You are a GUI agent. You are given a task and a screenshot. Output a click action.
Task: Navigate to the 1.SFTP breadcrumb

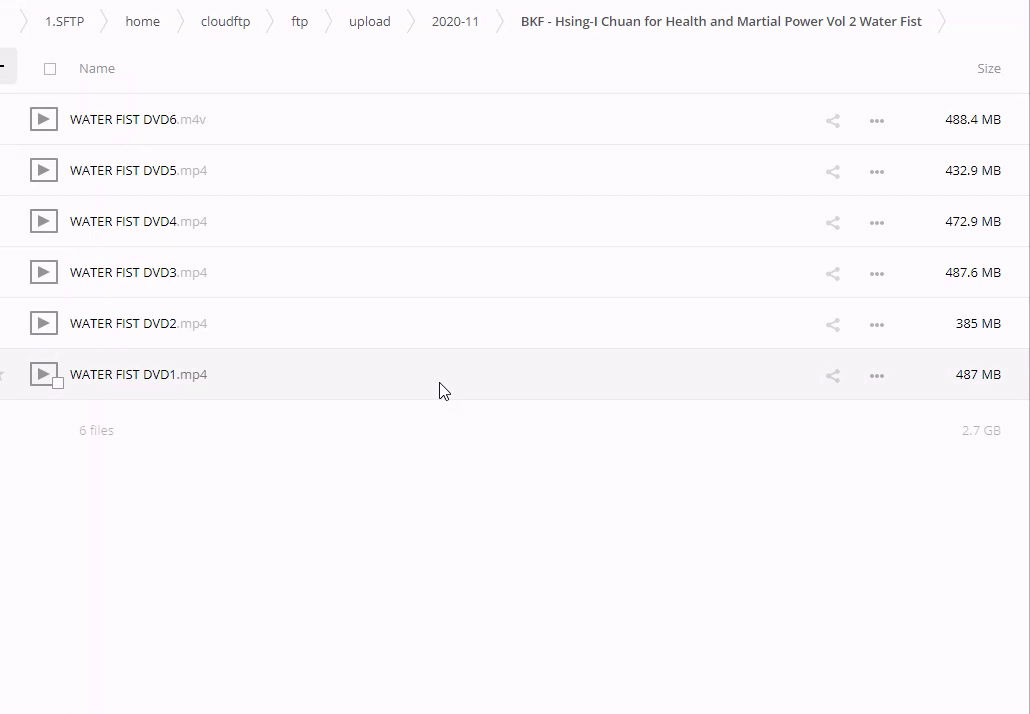pos(64,21)
